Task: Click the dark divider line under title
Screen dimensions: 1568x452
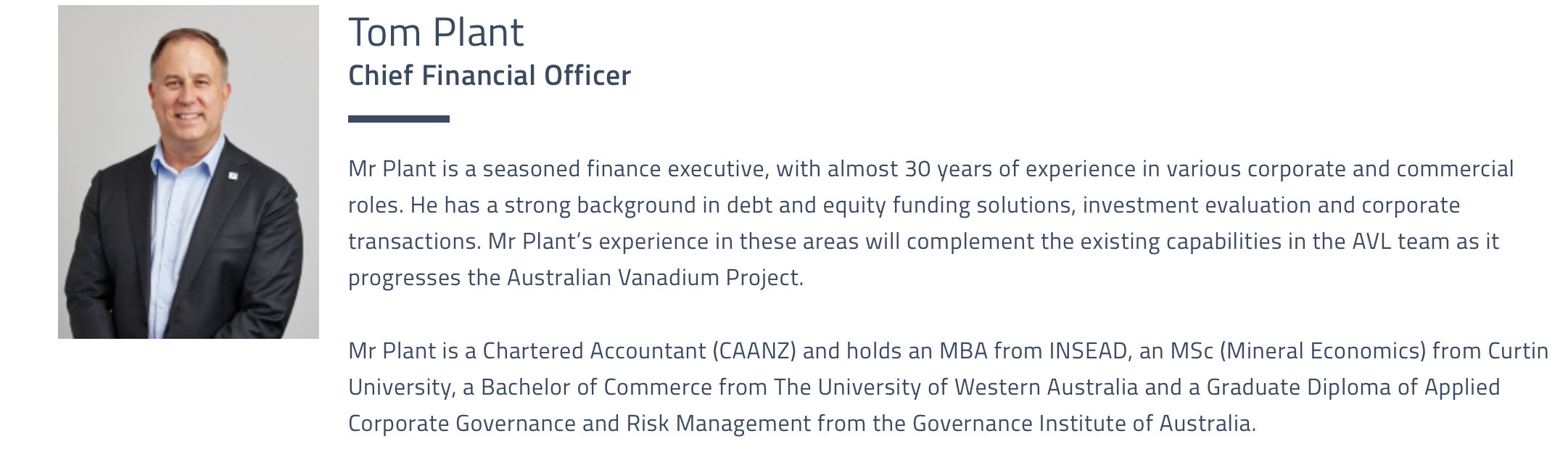Action: pos(399,119)
